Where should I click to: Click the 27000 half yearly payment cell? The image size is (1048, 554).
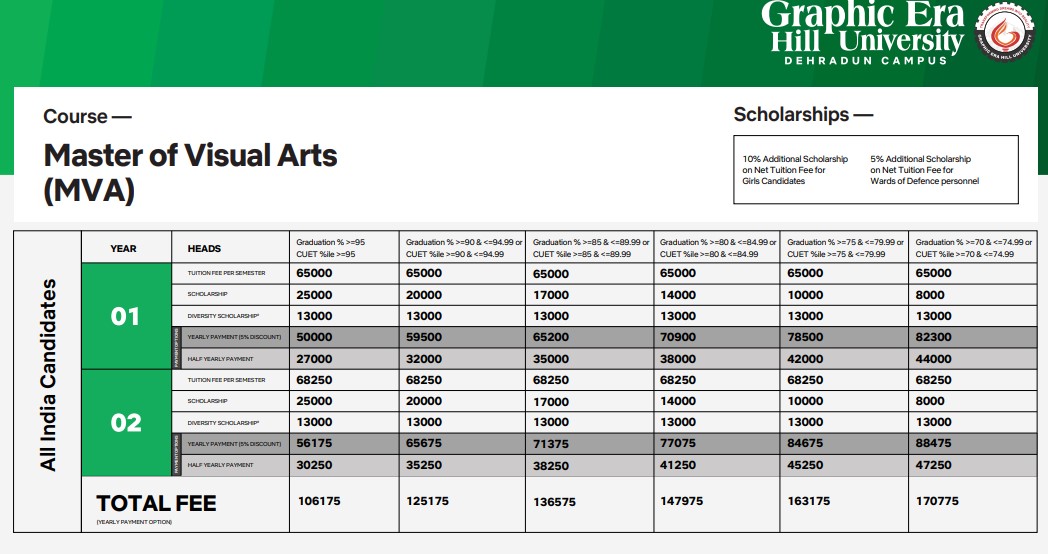tap(315, 359)
